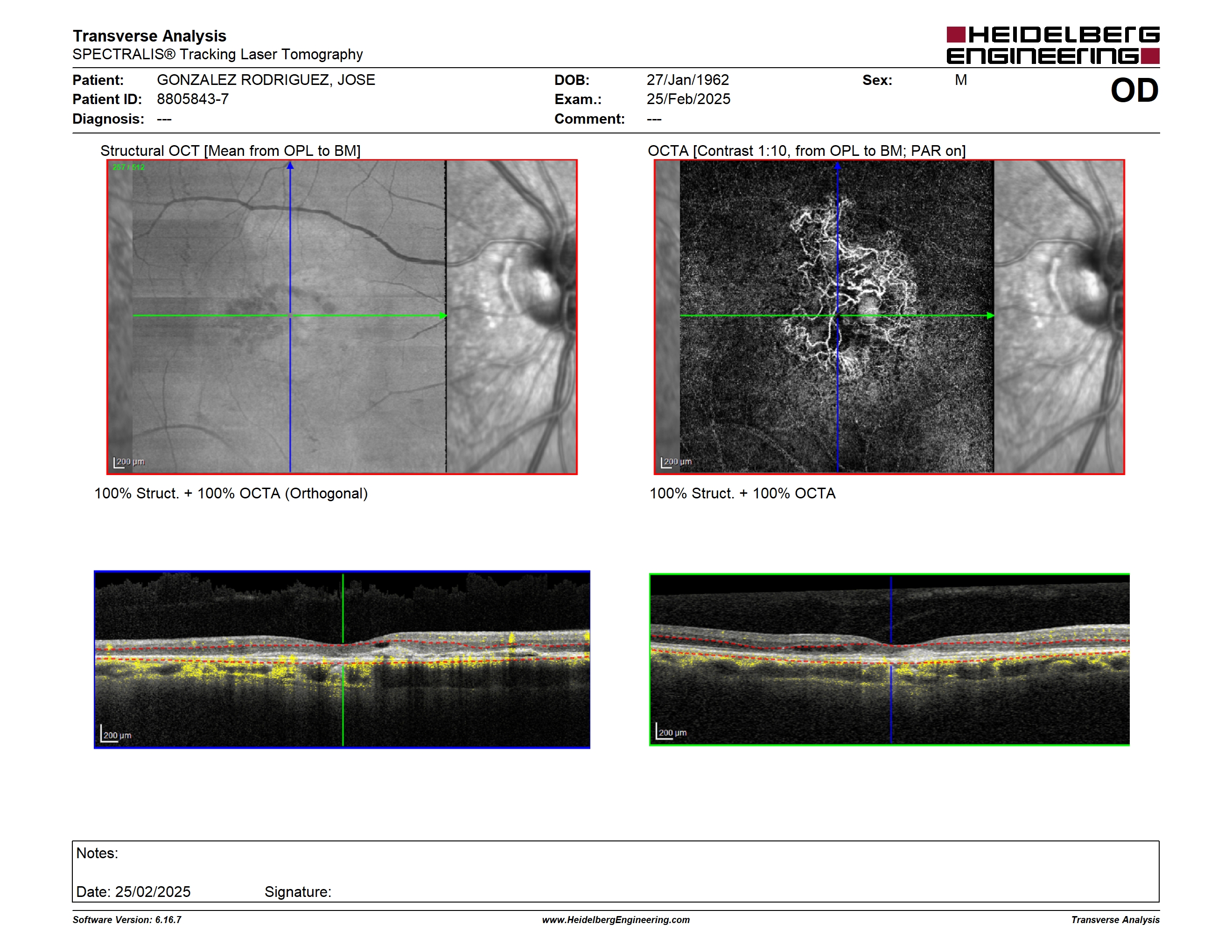Click 'Software Version: 6.16.7' footer text
1232x952 pixels.
tap(127, 920)
